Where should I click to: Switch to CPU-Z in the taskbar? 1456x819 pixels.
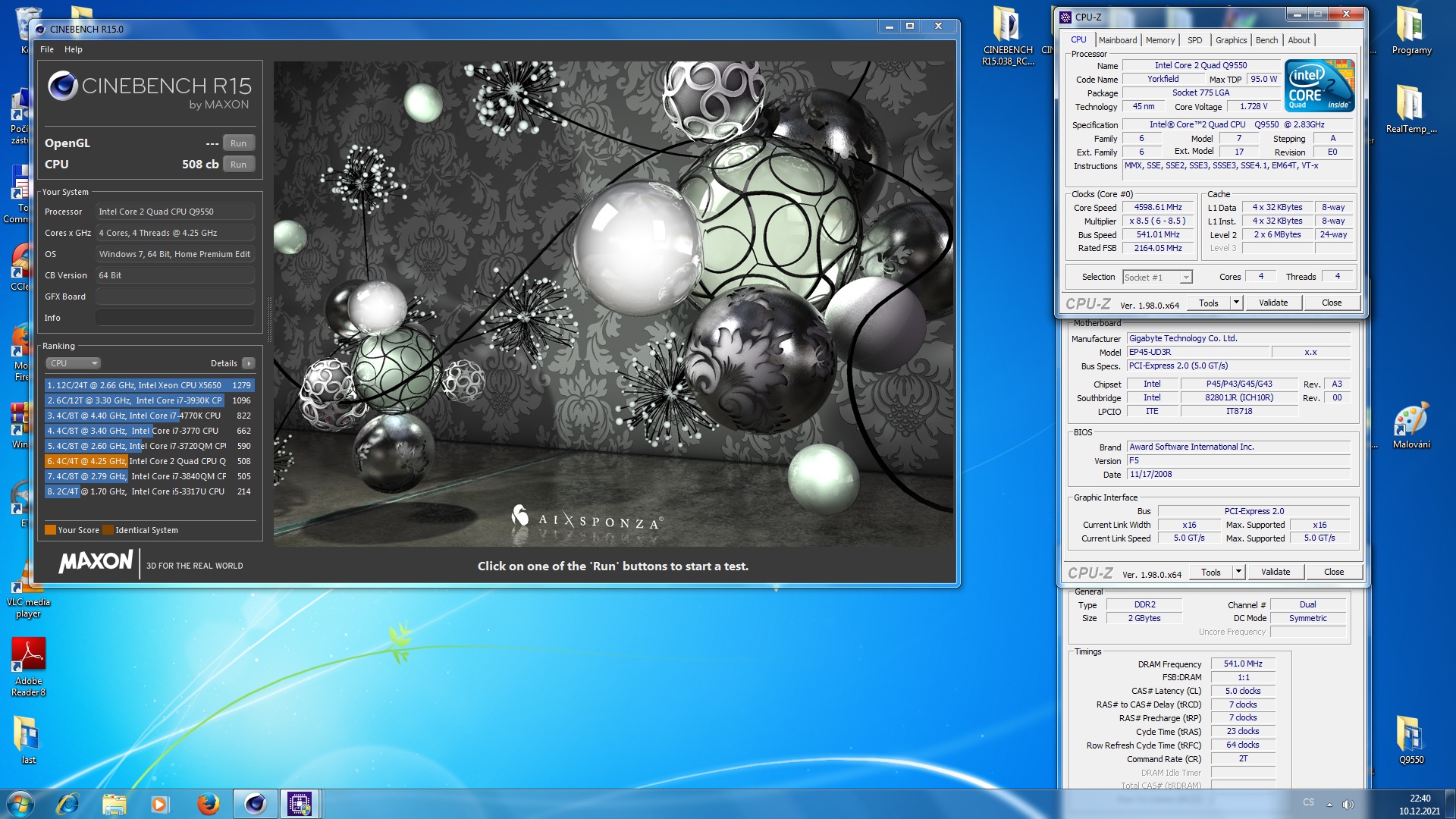pyautogui.click(x=300, y=804)
